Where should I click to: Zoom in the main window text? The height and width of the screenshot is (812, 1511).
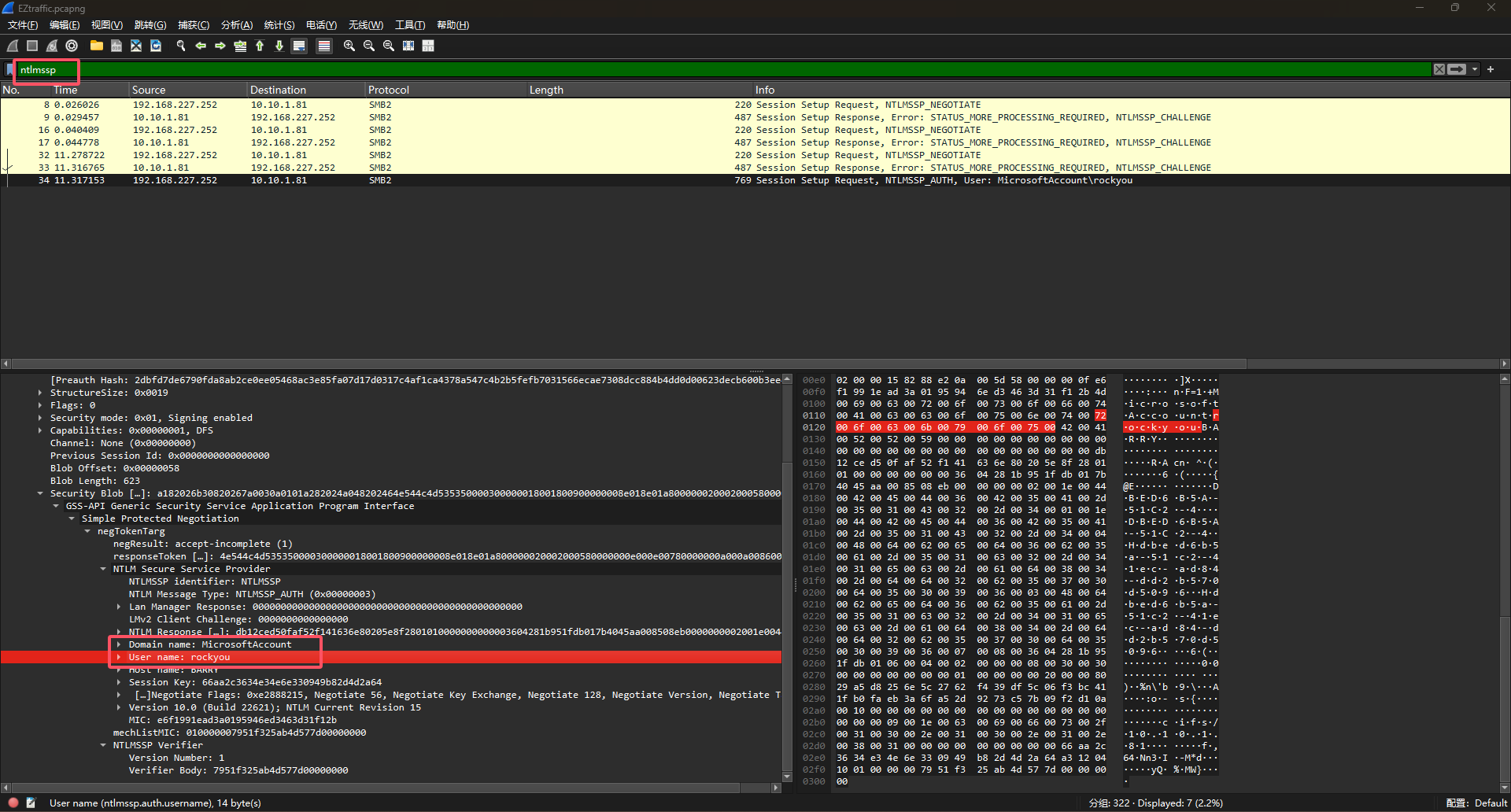(x=349, y=46)
